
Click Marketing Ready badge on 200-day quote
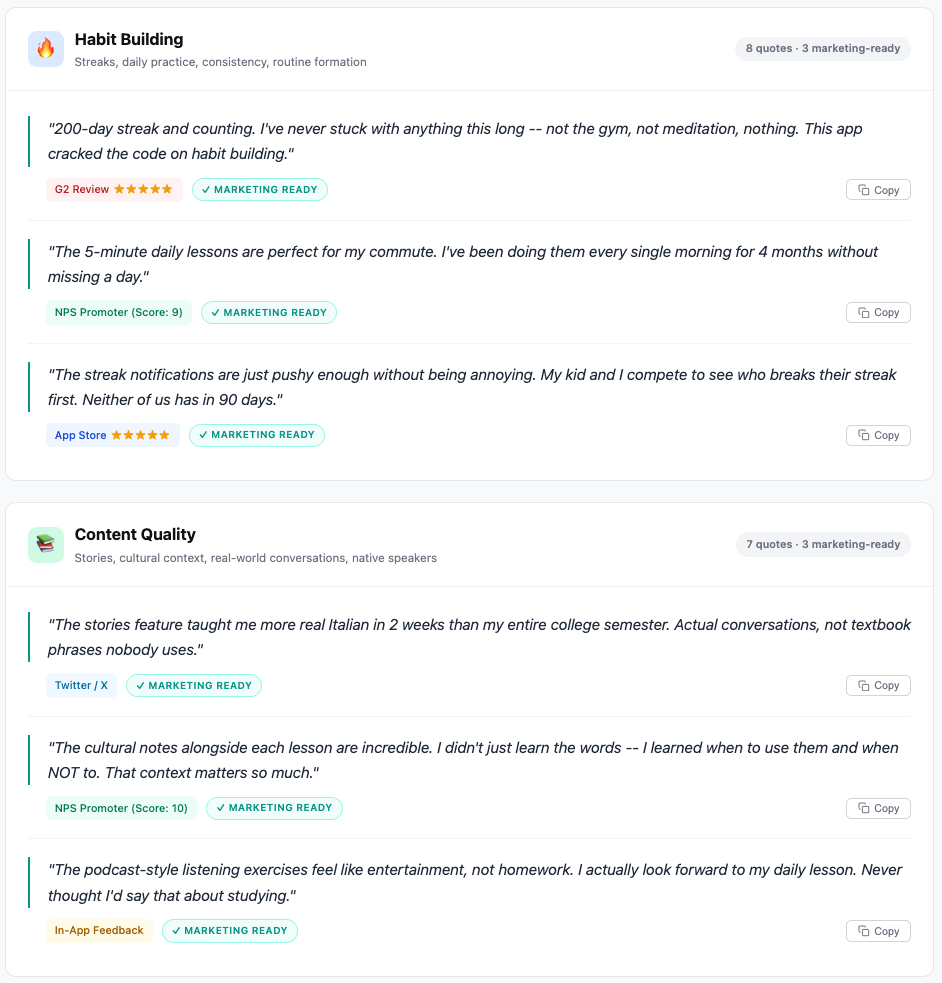[260, 189]
